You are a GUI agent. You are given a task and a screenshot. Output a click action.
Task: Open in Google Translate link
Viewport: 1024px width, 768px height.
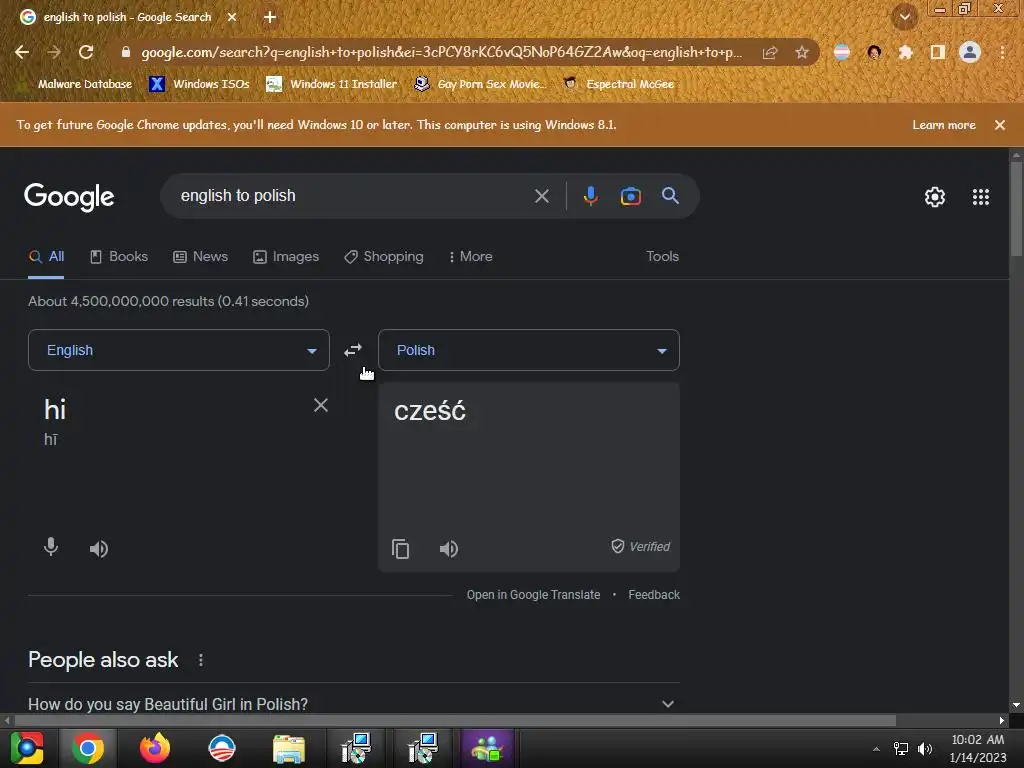pyautogui.click(x=533, y=595)
